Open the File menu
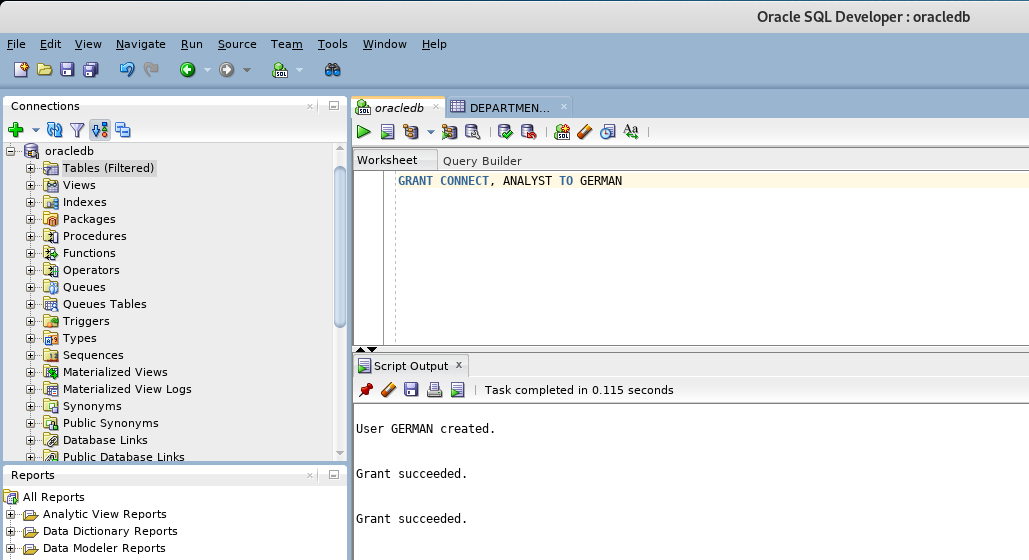 coord(16,44)
